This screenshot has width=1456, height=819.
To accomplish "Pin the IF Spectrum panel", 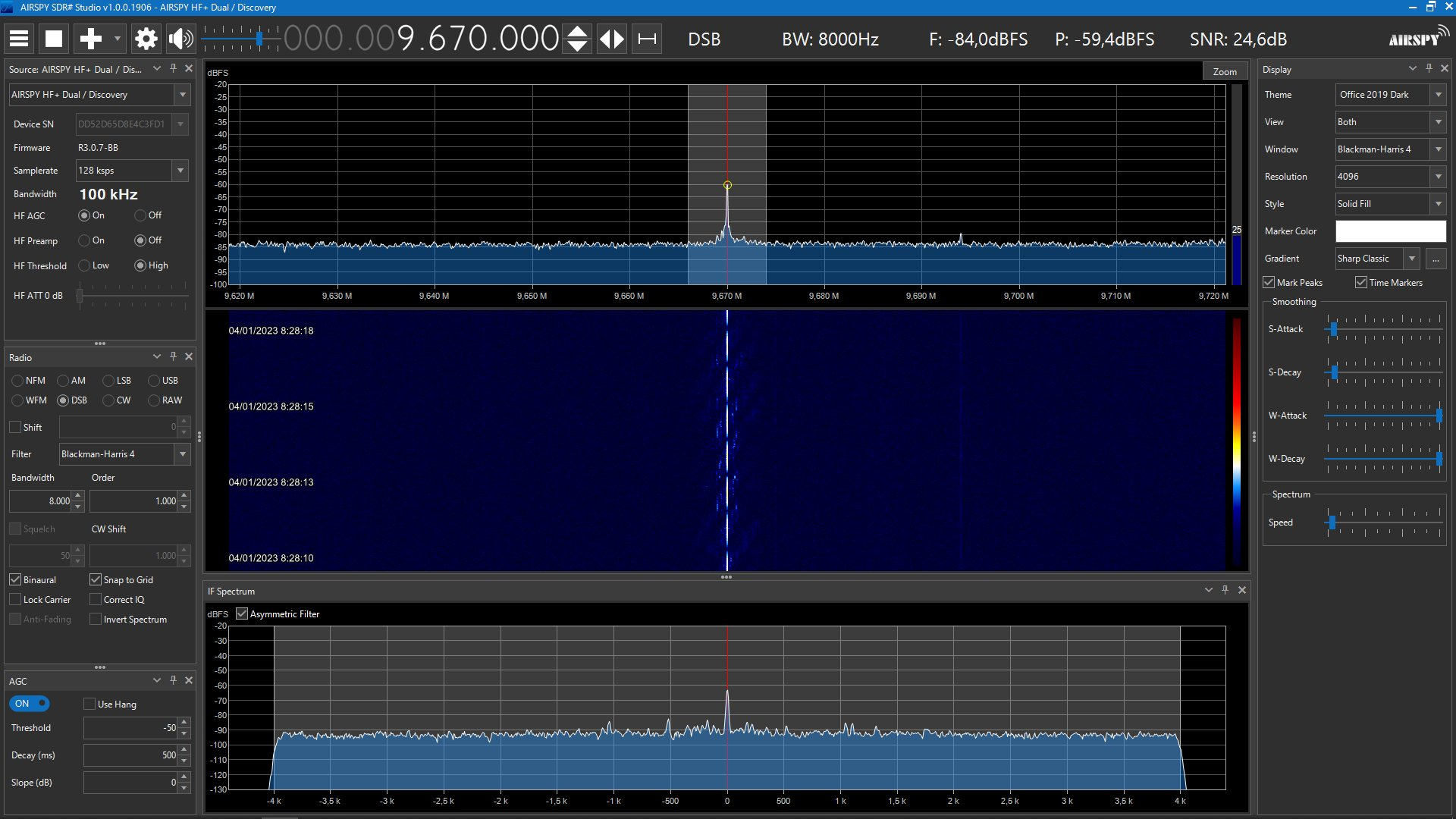I will (x=1225, y=591).
